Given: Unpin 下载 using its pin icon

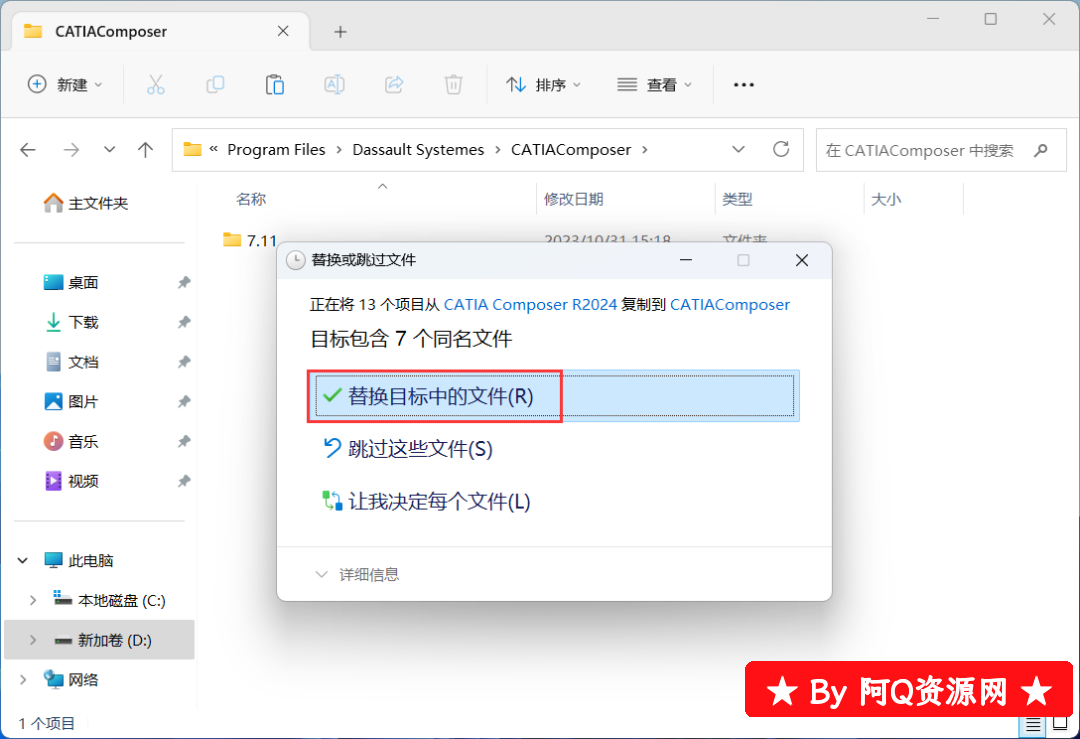Looking at the screenshot, I should pyautogui.click(x=184, y=322).
